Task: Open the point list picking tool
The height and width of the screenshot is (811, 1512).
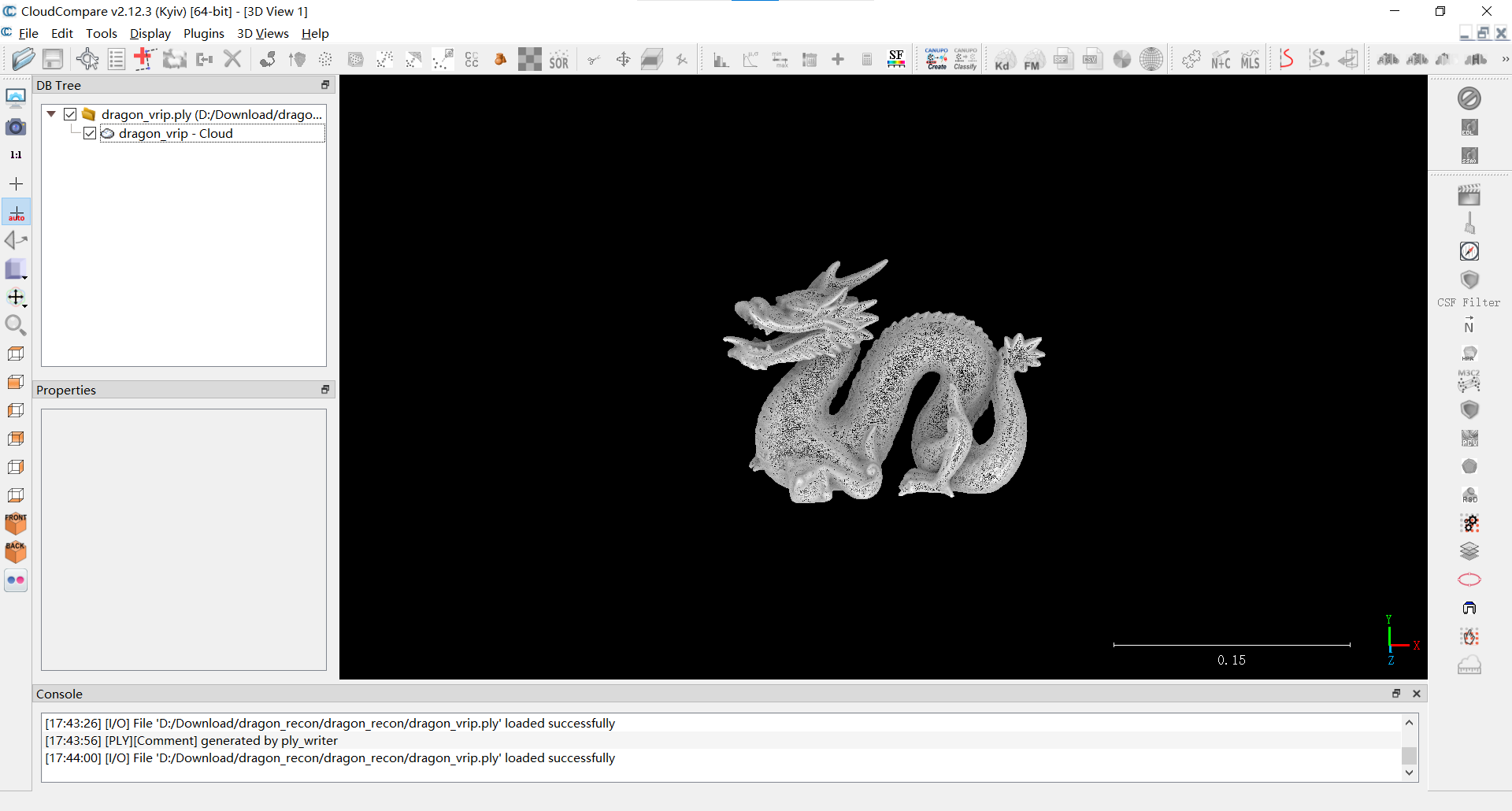Action: (117, 59)
